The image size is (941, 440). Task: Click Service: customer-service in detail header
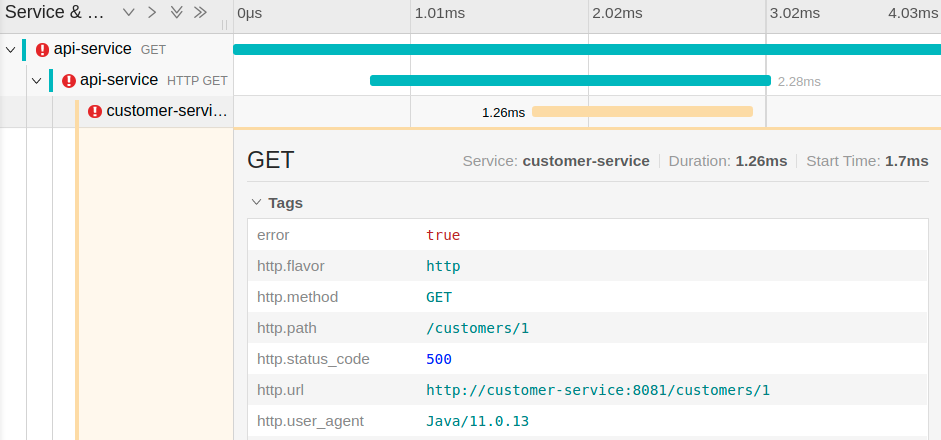[556, 161]
